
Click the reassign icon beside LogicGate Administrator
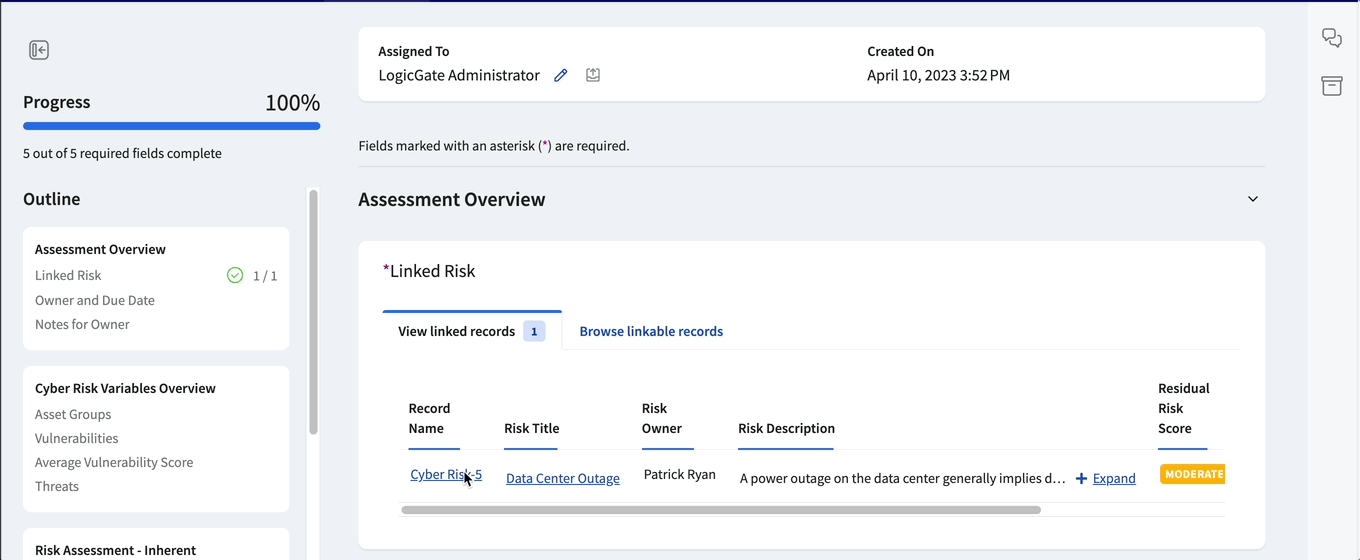[x=593, y=75]
